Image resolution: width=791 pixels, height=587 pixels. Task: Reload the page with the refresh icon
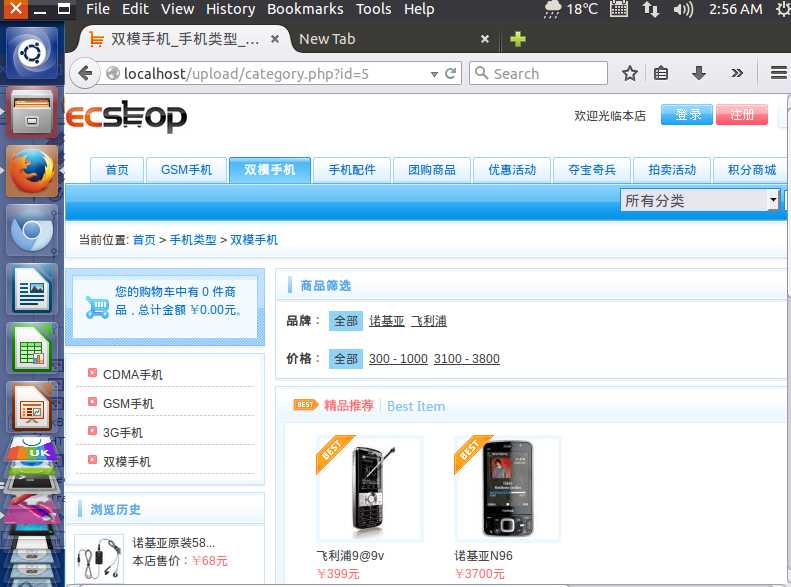450,74
